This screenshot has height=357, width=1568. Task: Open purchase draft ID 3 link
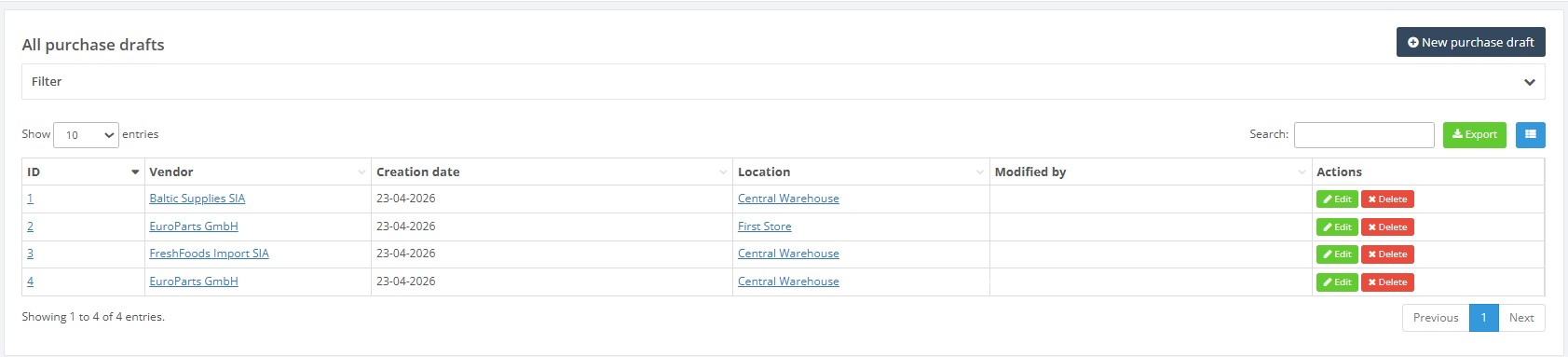tap(30, 254)
